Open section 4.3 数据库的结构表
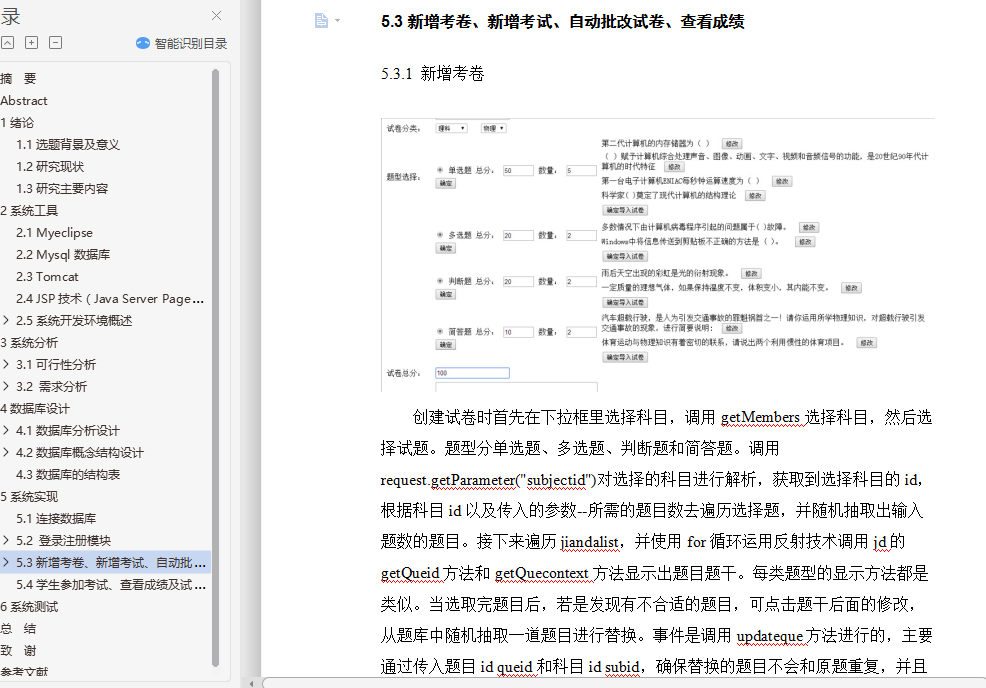 [68, 475]
